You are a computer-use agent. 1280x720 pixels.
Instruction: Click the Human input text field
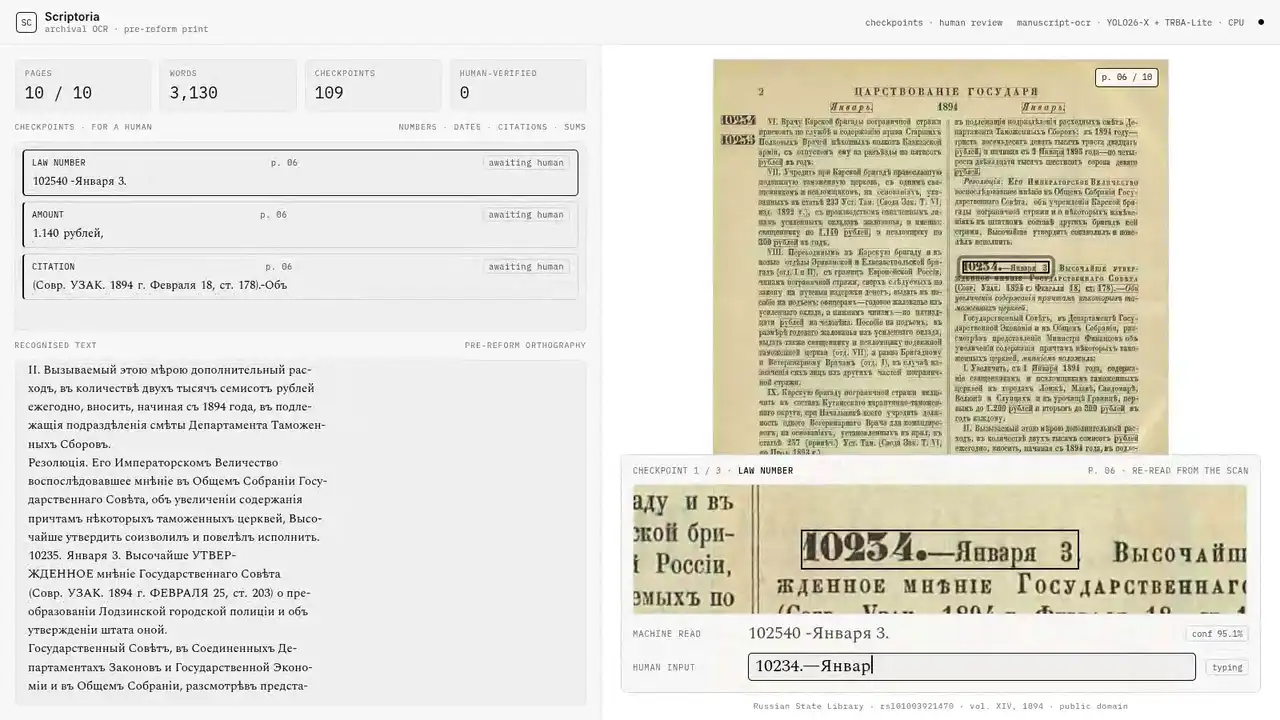pyautogui.click(x=971, y=666)
